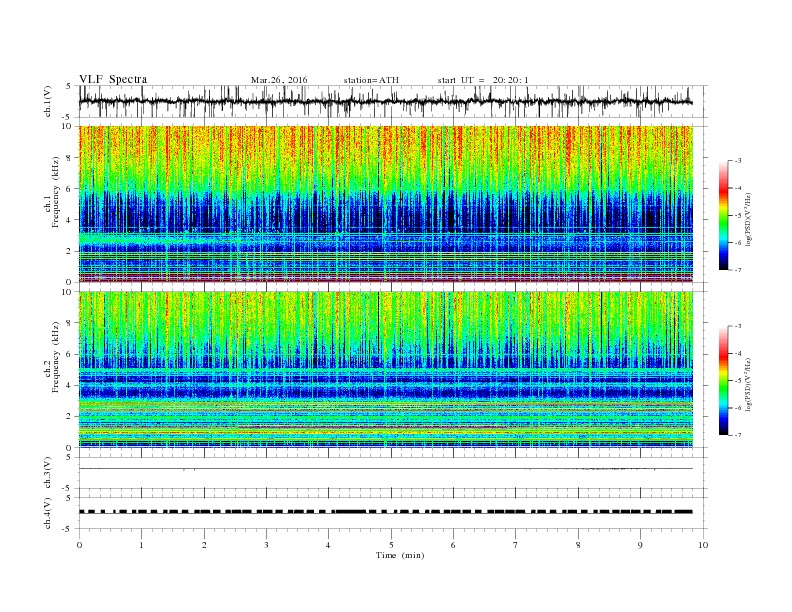Click time axis tick label "10"
Screen dimensions: 792x612
(703, 545)
